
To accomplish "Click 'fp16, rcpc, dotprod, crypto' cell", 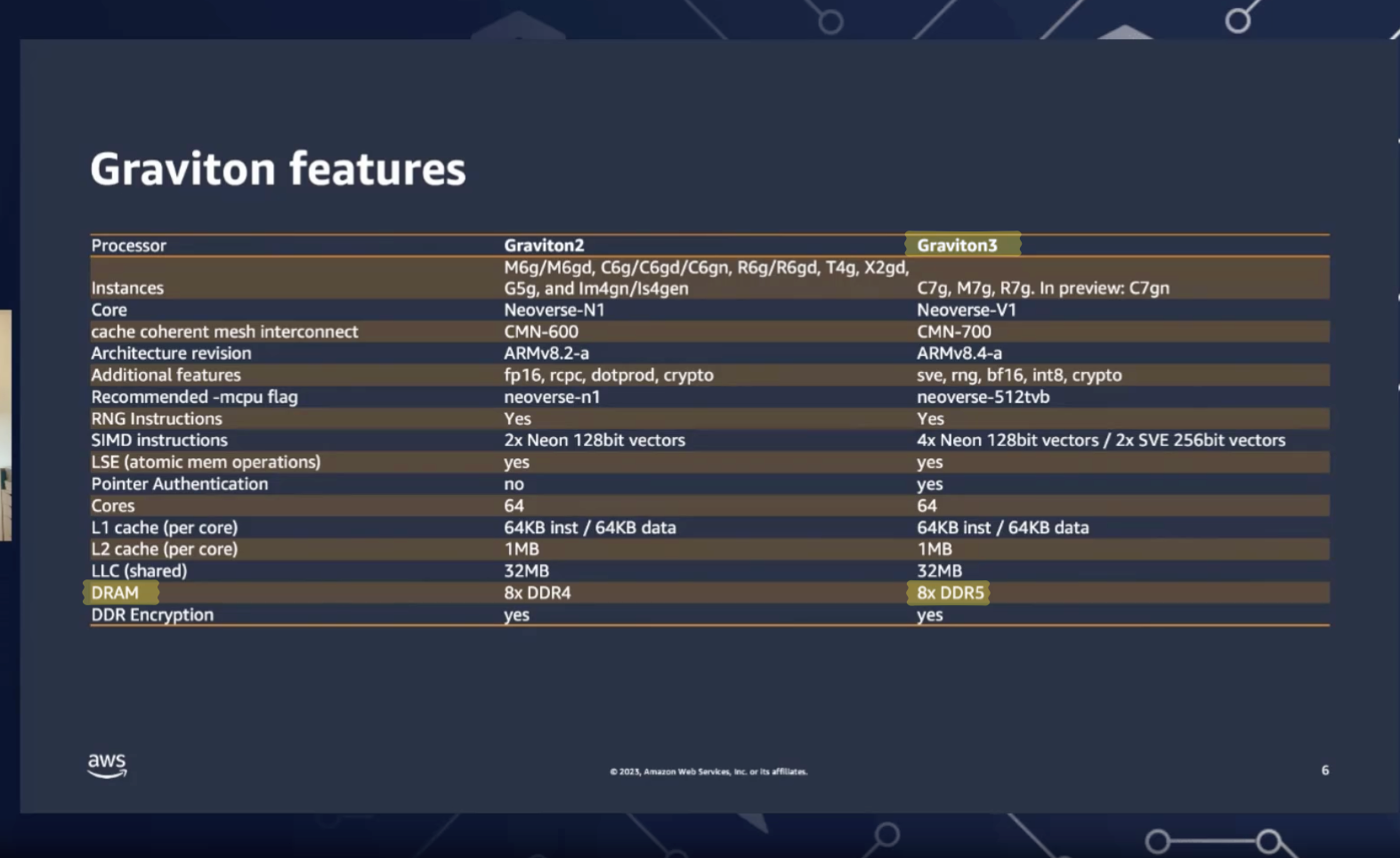I will (609, 375).
